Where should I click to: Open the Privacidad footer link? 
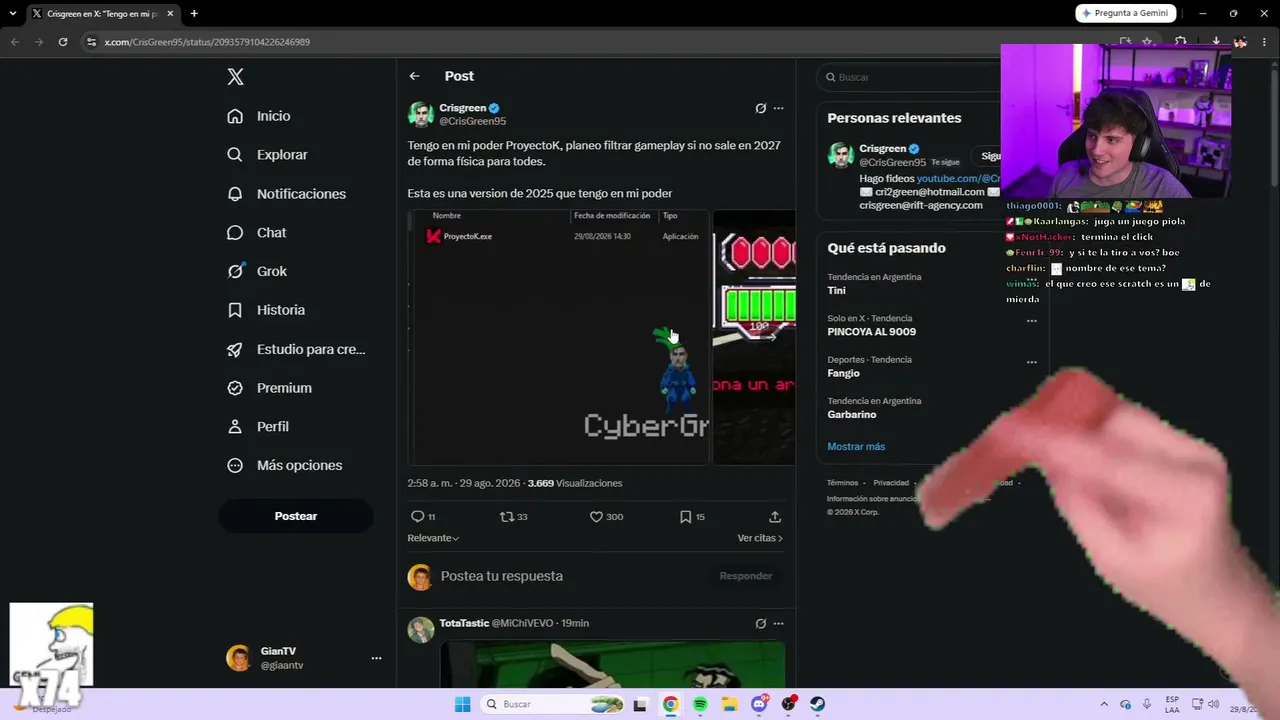pyautogui.click(x=891, y=483)
